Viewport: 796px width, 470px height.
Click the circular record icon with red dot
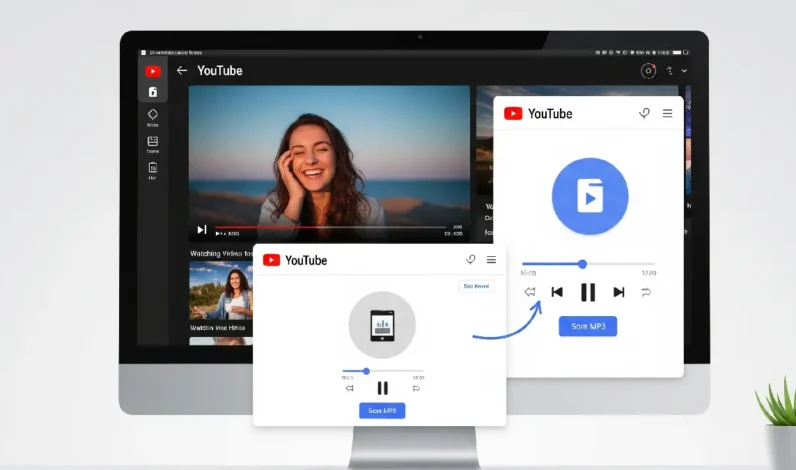click(x=648, y=71)
